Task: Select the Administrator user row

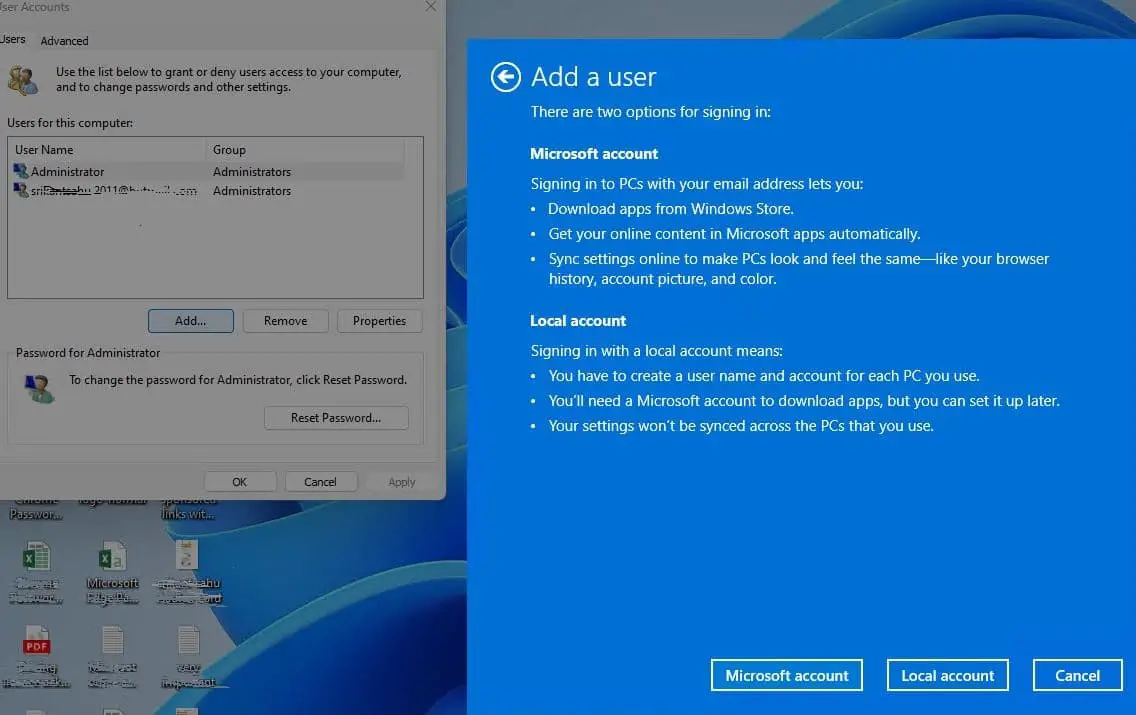Action: click(68, 172)
